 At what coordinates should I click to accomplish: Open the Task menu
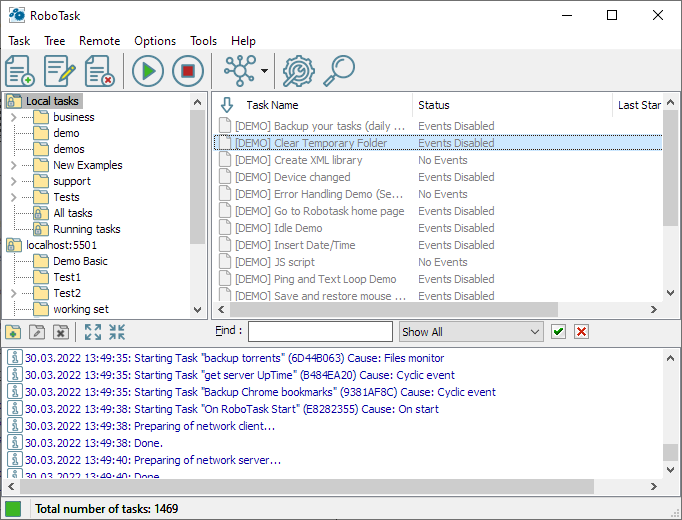point(19,41)
